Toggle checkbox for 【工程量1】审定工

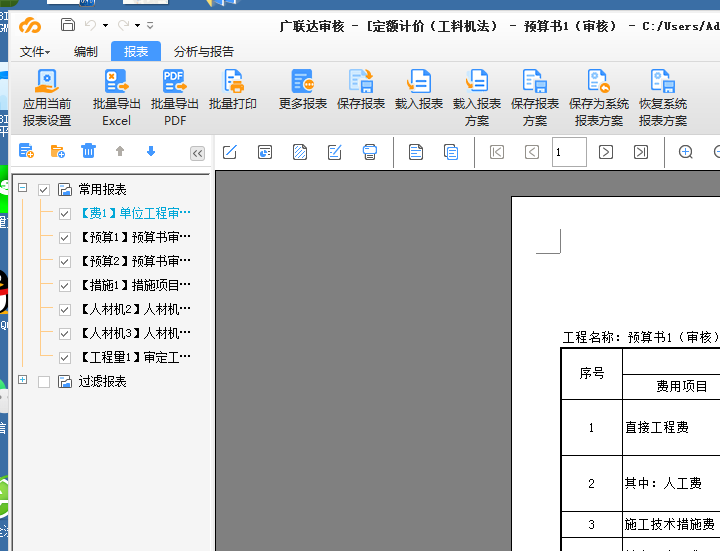click(x=65, y=358)
